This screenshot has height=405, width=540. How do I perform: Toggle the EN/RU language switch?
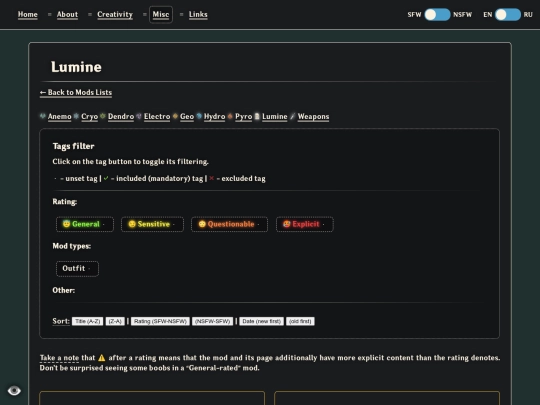pos(508,14)
